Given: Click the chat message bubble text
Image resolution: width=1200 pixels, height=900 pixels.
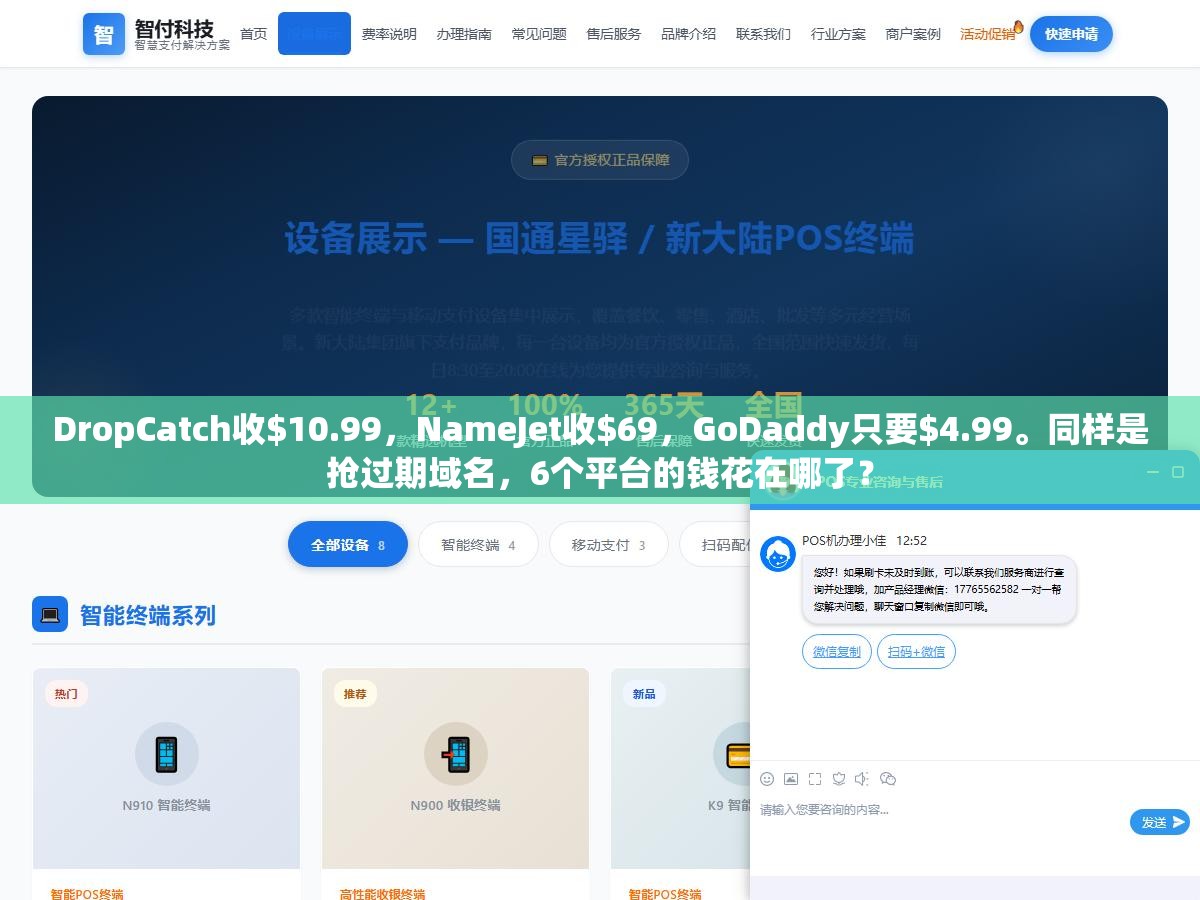Looking at the screenshot, I should (939, 590).
